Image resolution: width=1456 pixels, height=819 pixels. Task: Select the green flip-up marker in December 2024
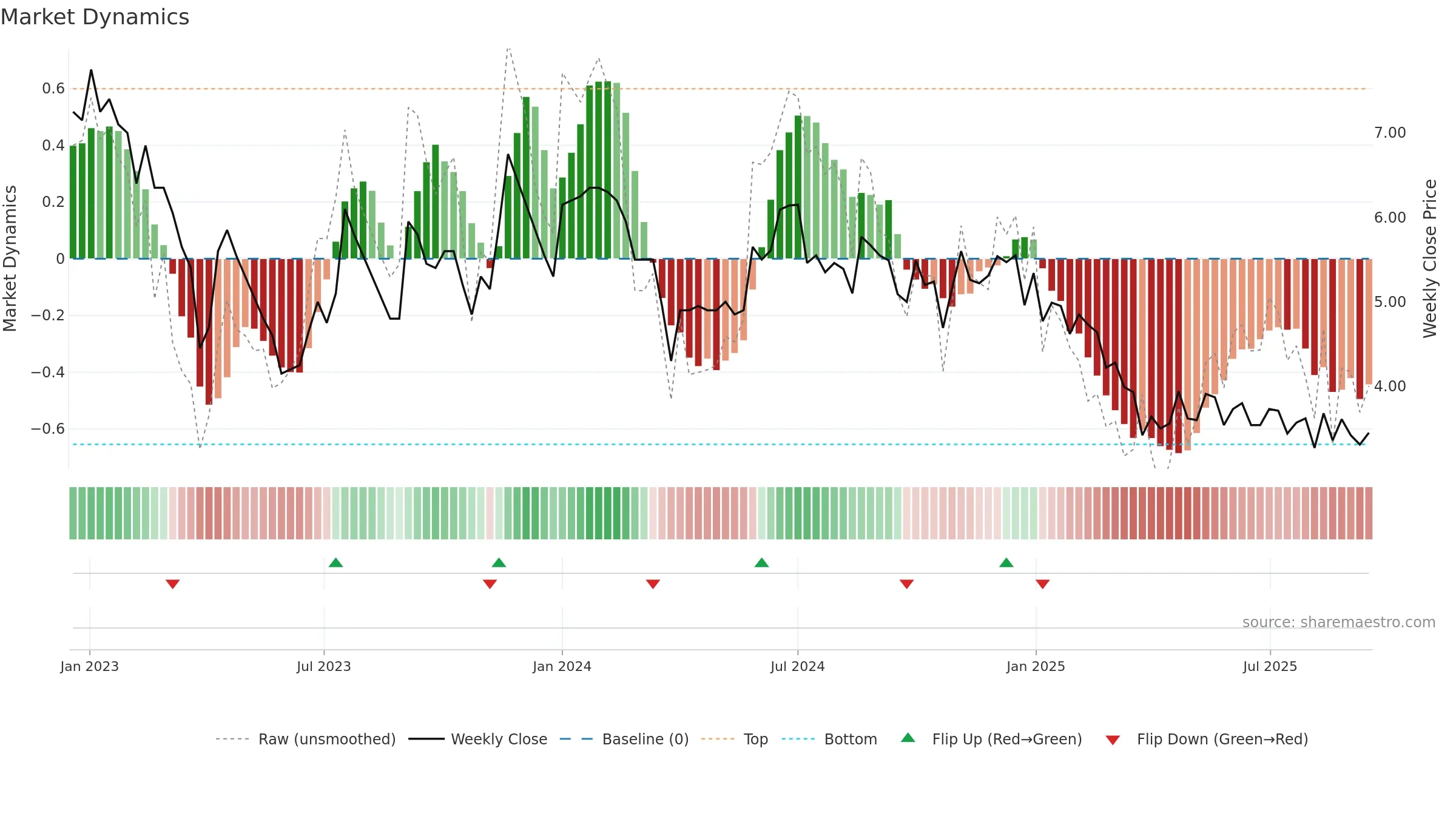coord(1006,562)
